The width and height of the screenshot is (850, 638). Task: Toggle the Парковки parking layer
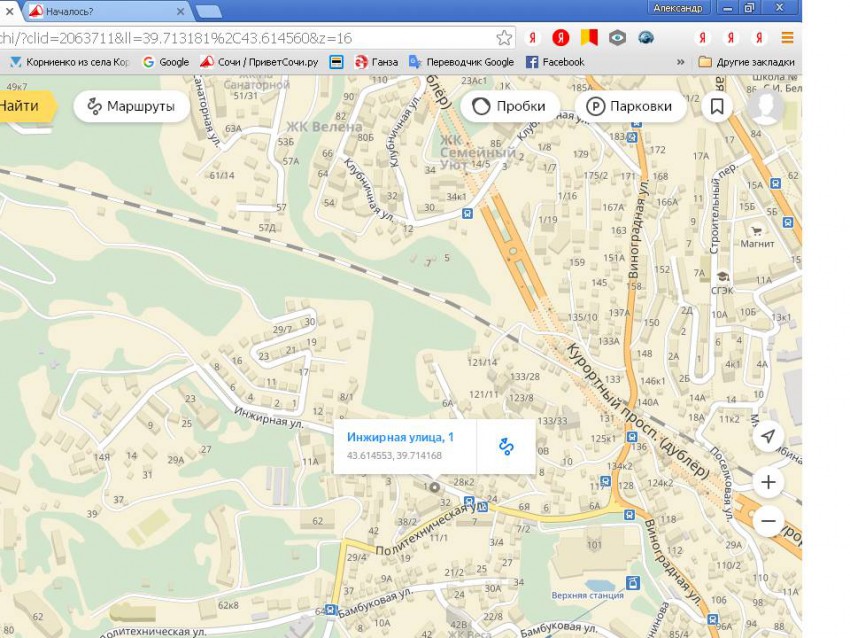[629, 106]
